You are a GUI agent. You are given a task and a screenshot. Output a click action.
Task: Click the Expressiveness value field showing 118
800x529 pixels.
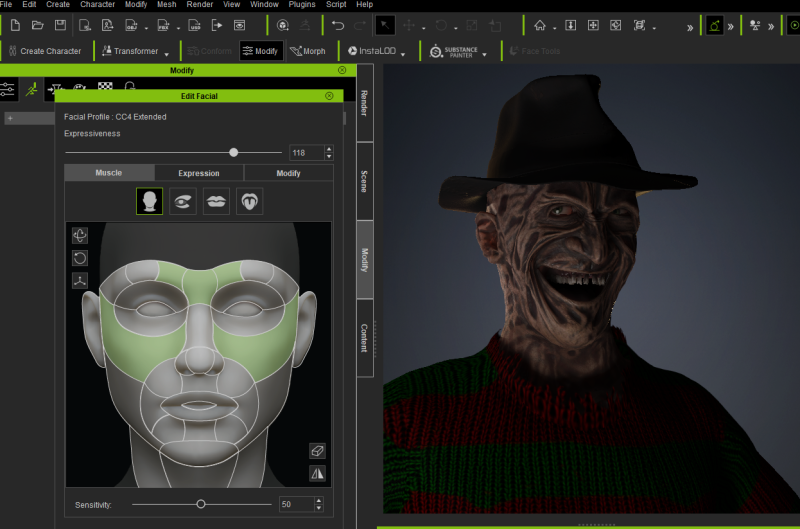tap(307, 153)
